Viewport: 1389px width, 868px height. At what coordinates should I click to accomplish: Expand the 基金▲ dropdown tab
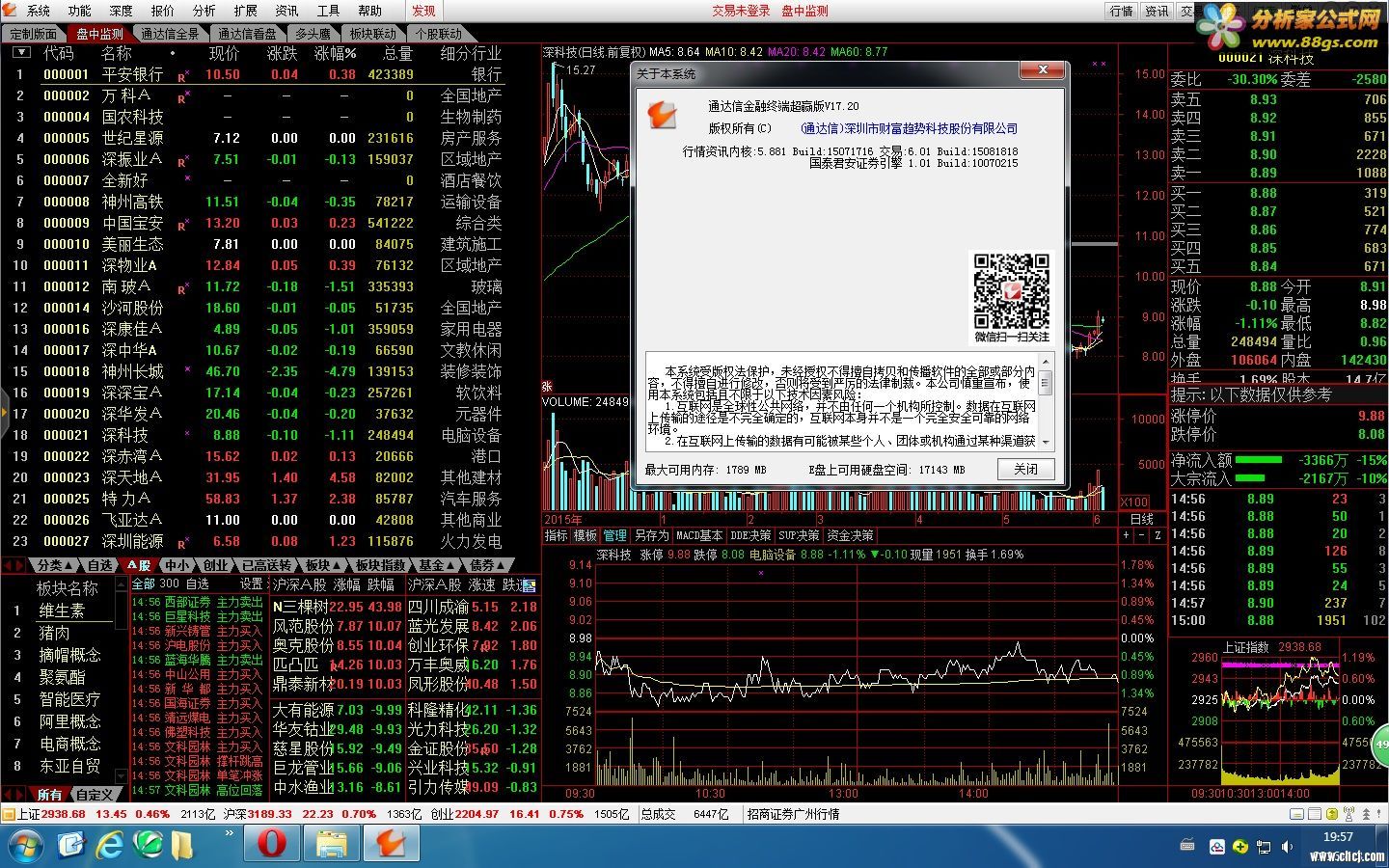[x=438, y=565]
